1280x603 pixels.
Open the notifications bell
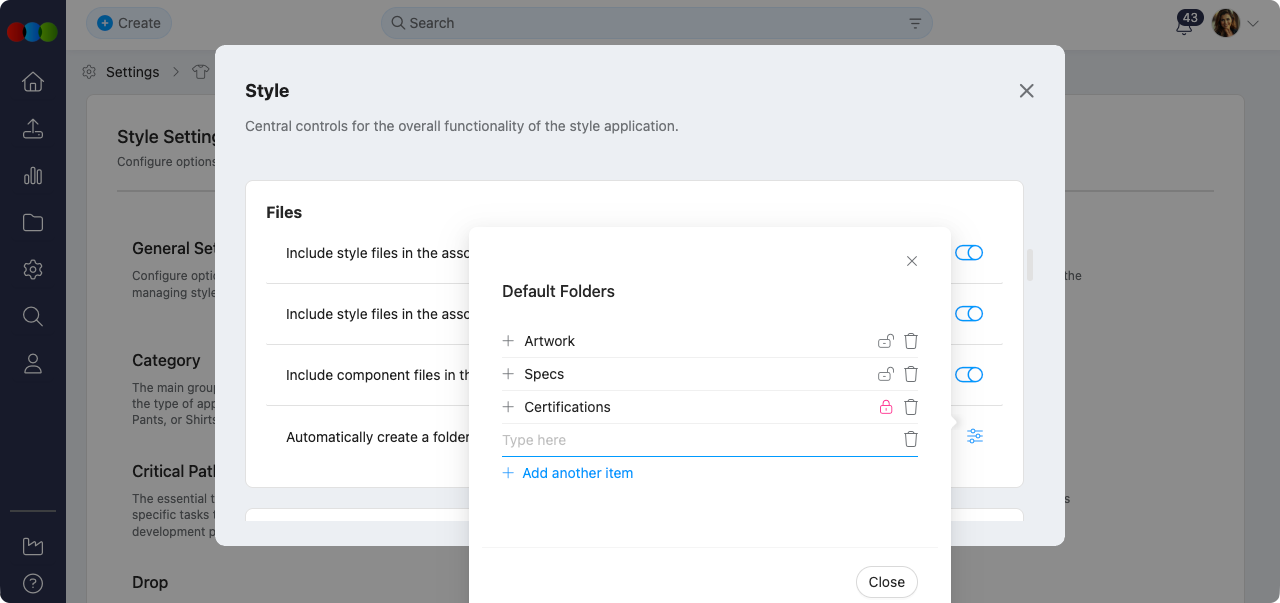point(1184,25)
